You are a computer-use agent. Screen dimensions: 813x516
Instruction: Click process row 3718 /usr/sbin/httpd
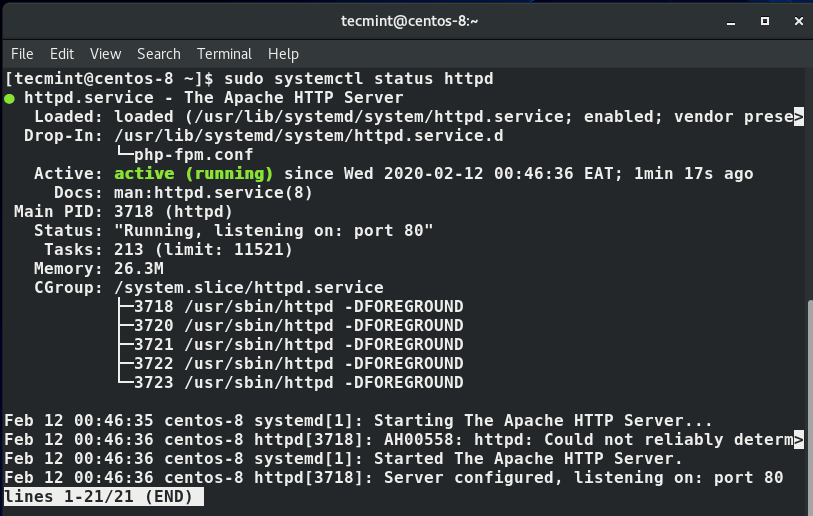coord(298,306)
